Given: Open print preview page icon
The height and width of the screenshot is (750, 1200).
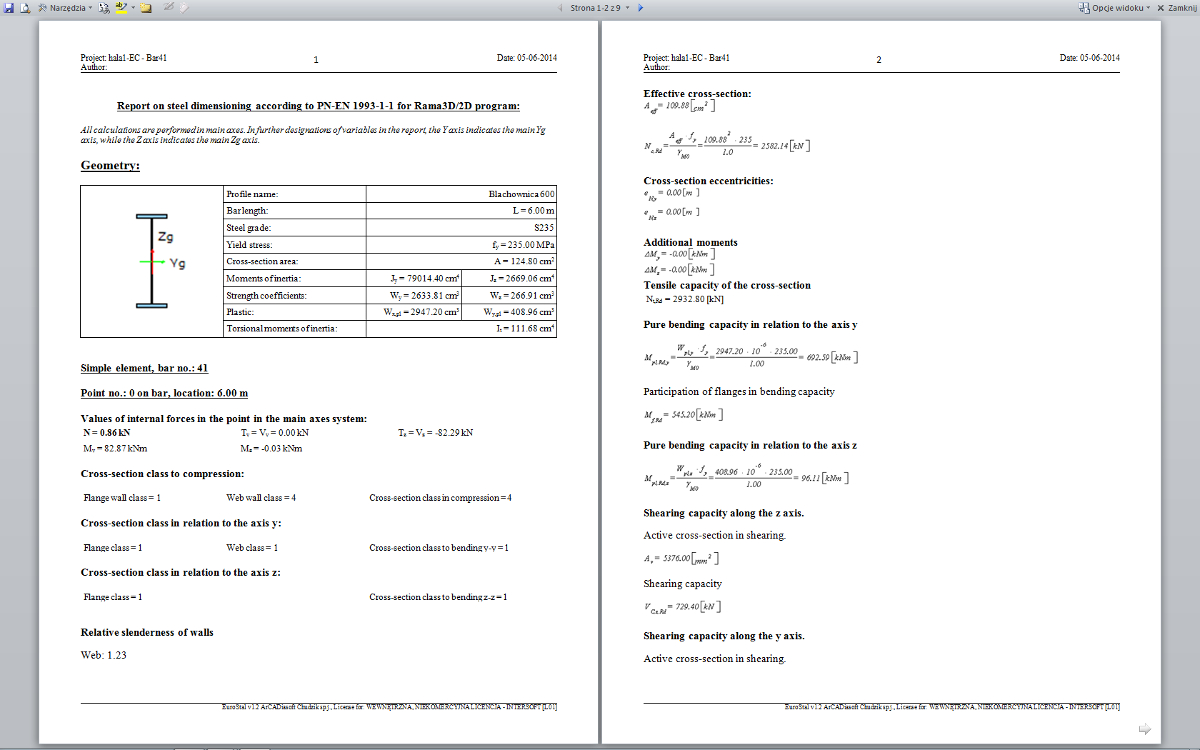Looking at the screenshot, I should click(x=25, y=8).
